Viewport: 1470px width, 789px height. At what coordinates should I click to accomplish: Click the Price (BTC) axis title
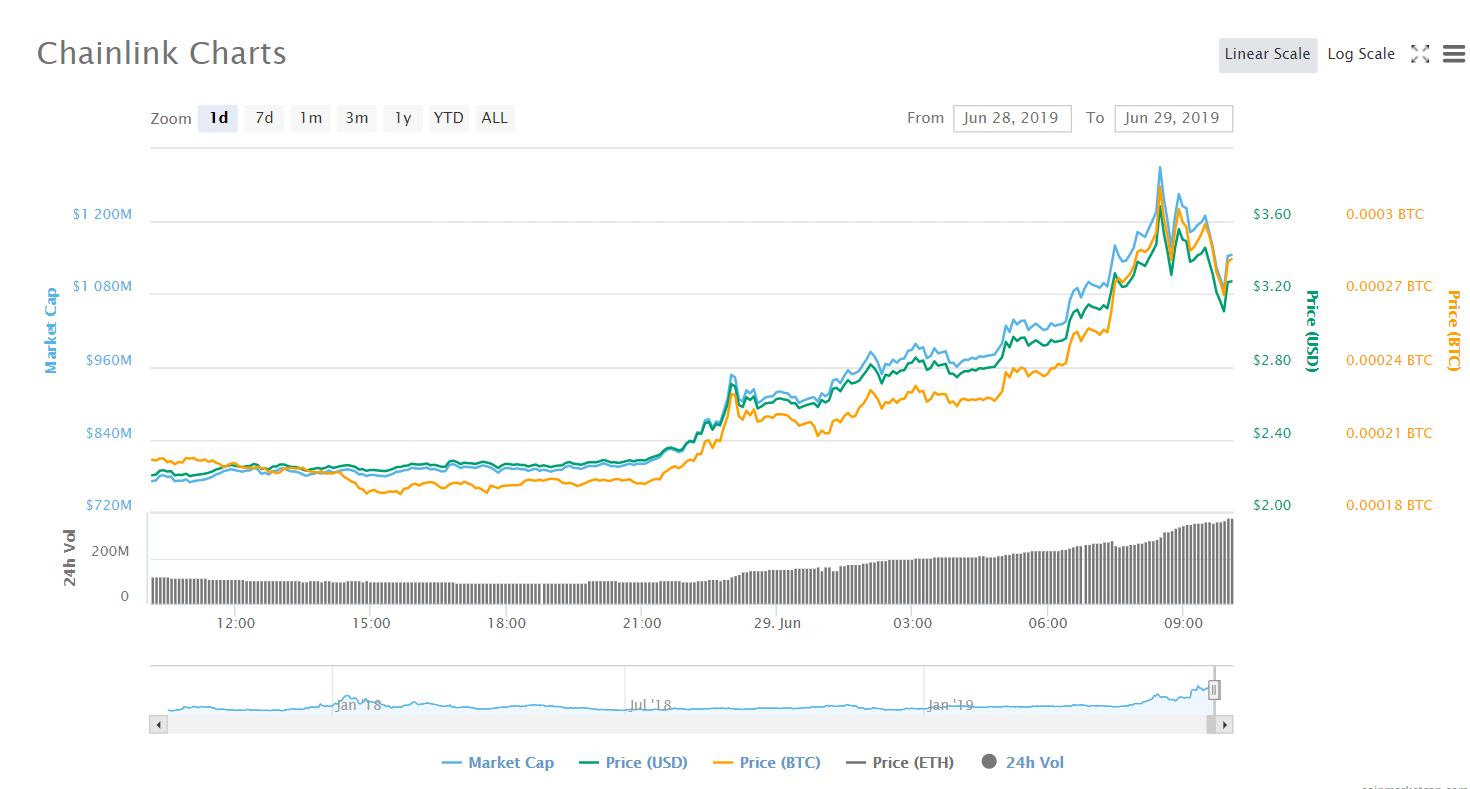[1453, 331]
